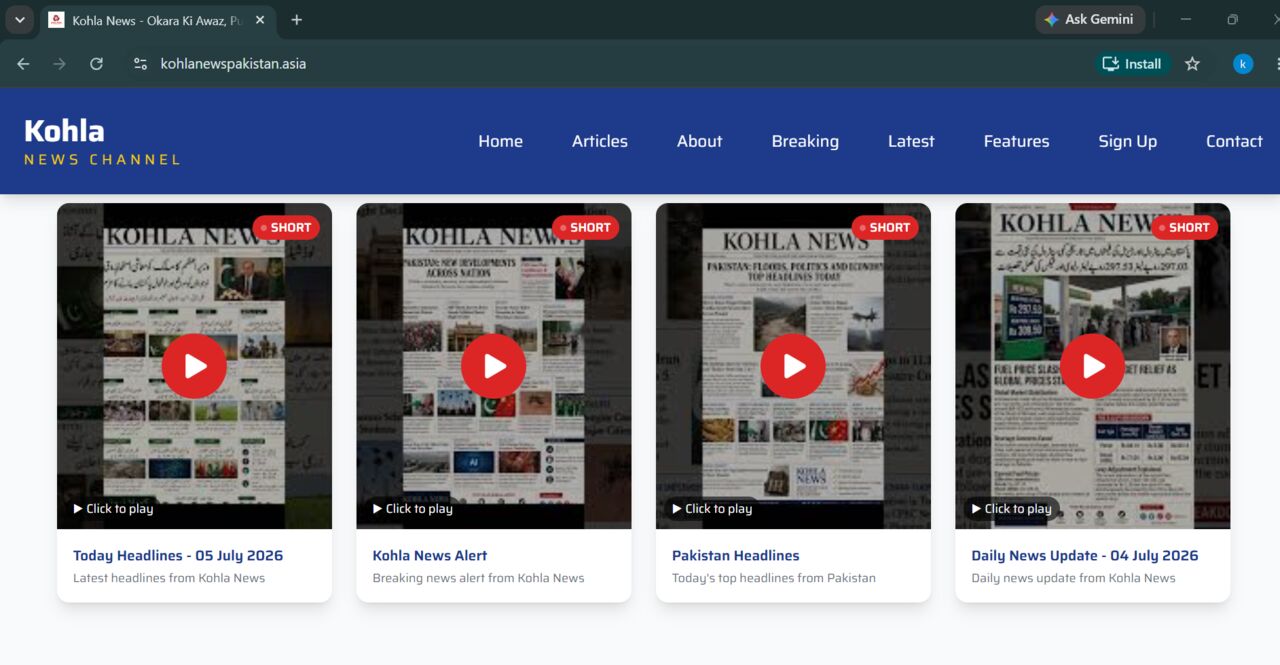Click the SHORT badge on Daily News Update card
This screenshot has width=1280, height=665.
click(1184, 227)
